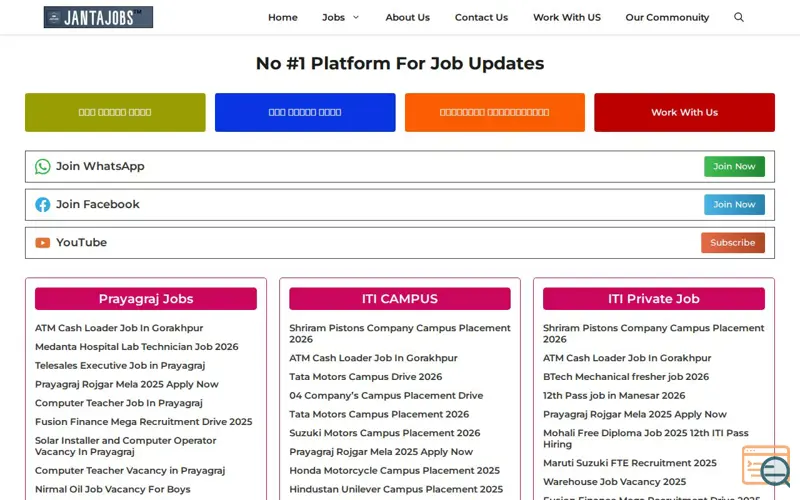Open Hindustan Unilever Campus Placement 2025
The width and height of the screenshot is (800, 500).
[396, 489]
